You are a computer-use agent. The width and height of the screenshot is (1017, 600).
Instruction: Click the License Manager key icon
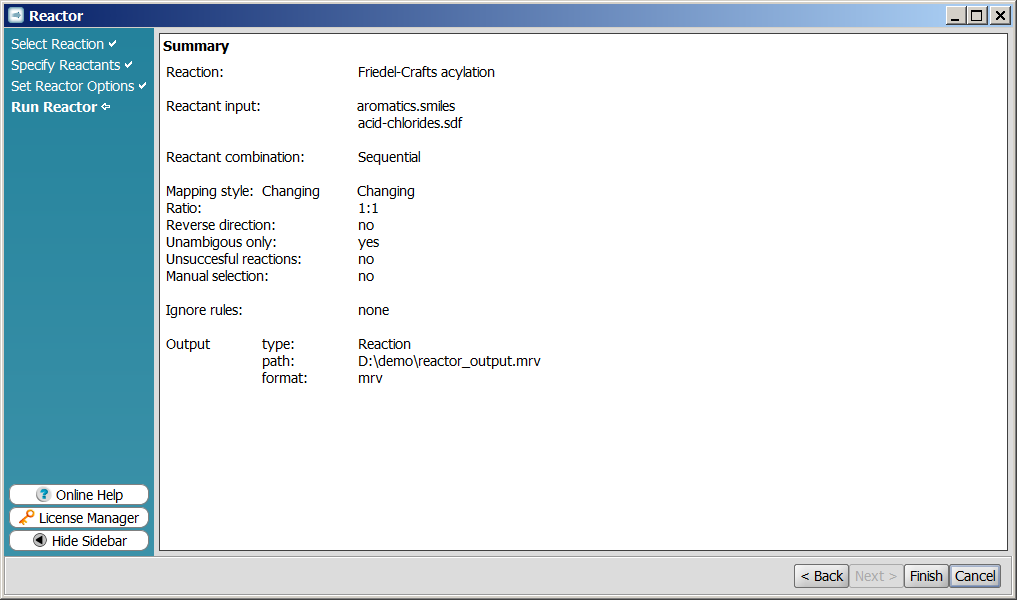pyautogui.click(x=27, y=518)
